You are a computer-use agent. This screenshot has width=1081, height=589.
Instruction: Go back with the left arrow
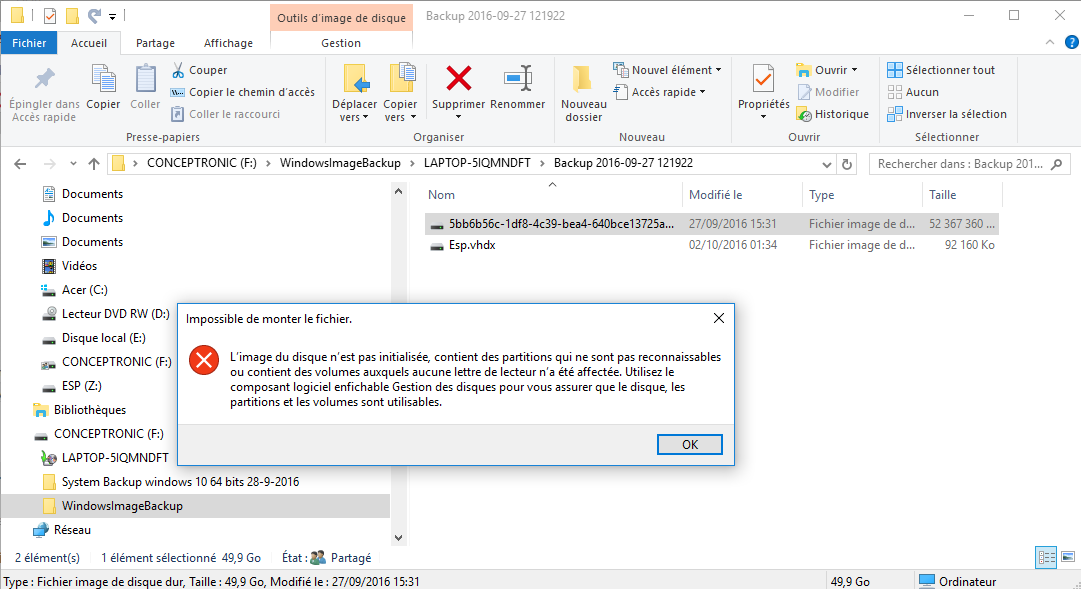(20, 163)
